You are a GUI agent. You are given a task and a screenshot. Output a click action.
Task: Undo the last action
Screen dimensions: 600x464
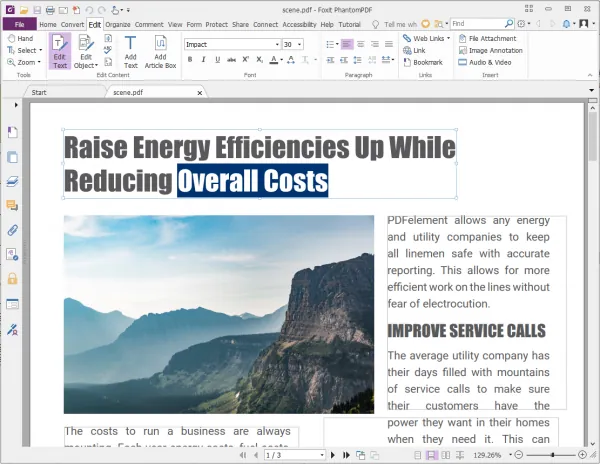[x=89, y=10]
